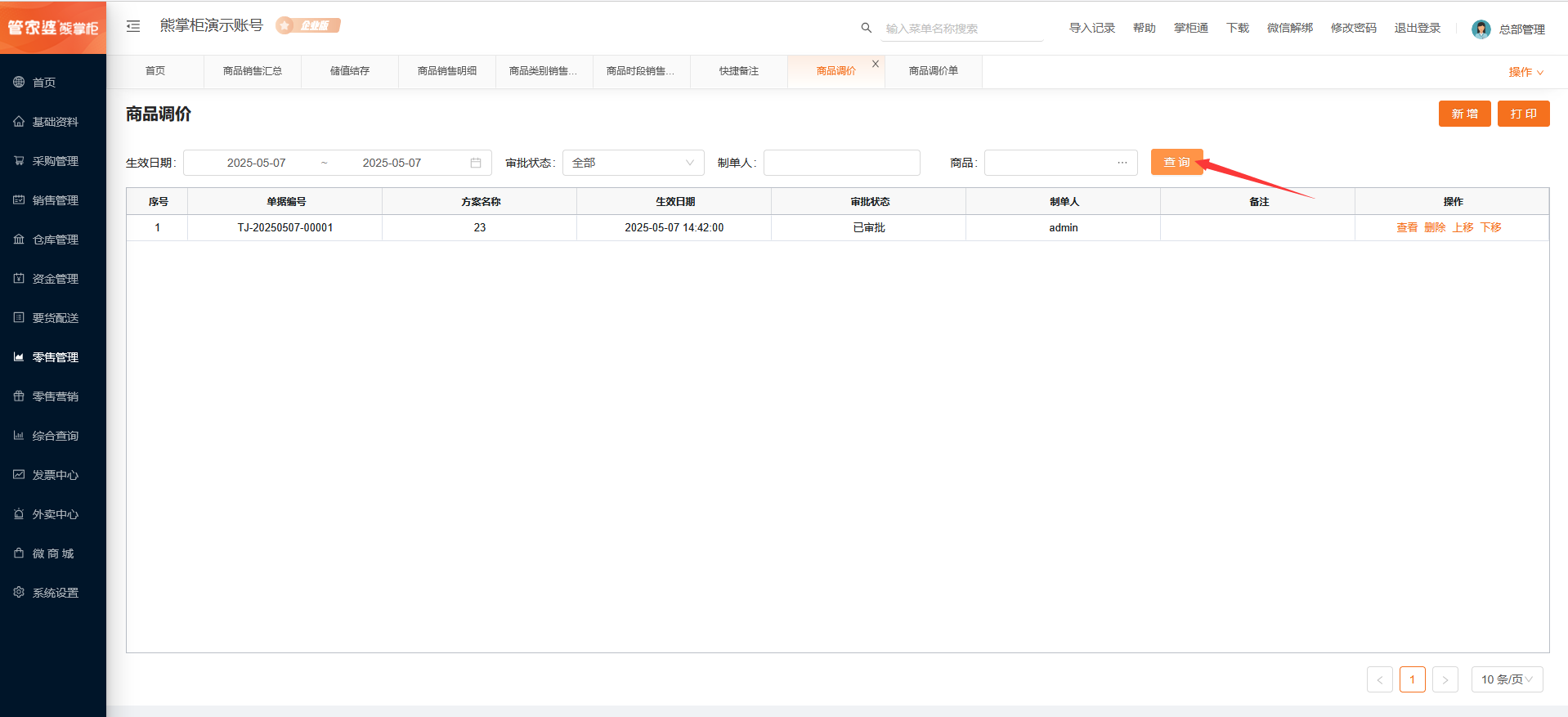1568x717 pixels.
Task: Click the 2025-05-07 14:42:00 cell
Action: pyautogui.click(x=674, y=227)
